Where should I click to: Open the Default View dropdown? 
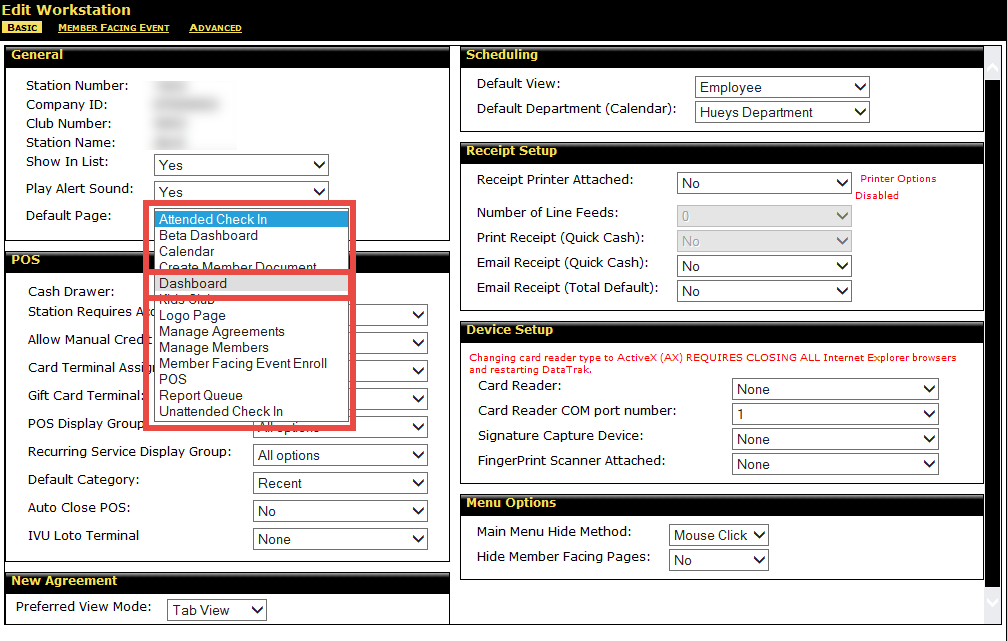click(782, 88)
